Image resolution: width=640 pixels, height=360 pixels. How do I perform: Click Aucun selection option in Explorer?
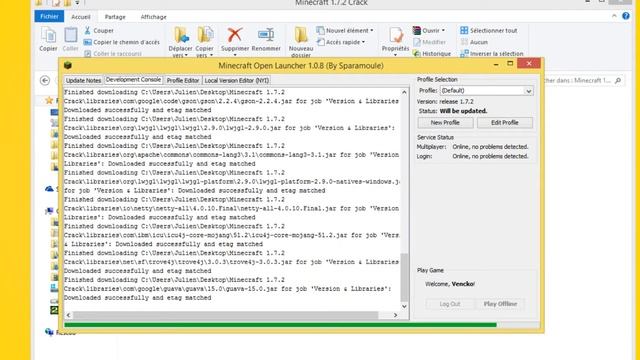click(x=474, y=42)
